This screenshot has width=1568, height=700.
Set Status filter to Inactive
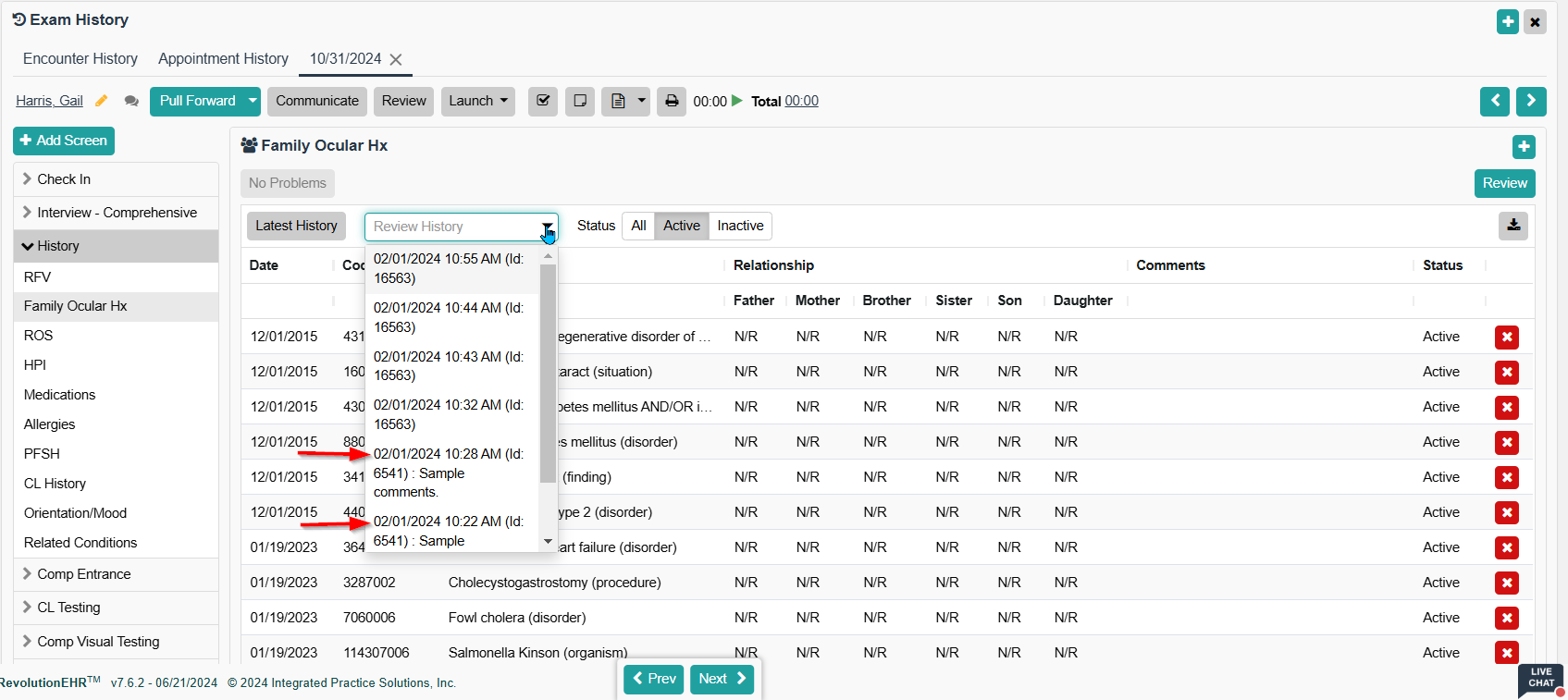pos(740,226)
